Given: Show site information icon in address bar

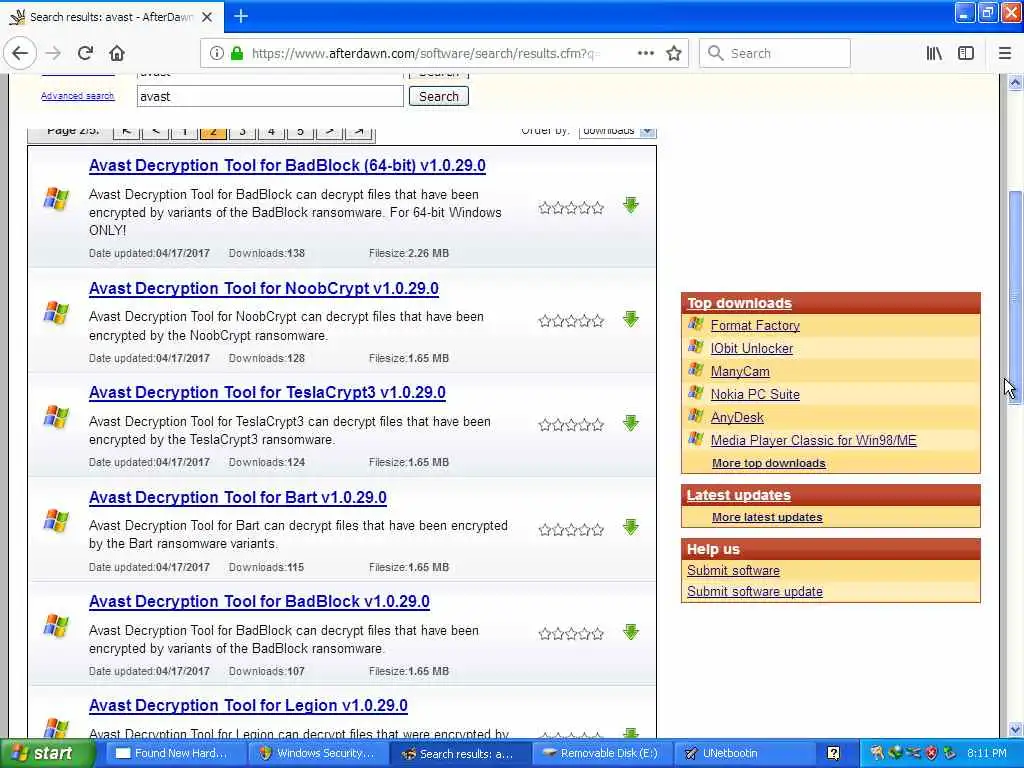Looking at the screenshot, I should pyautogui.click(x=216, y=53).
